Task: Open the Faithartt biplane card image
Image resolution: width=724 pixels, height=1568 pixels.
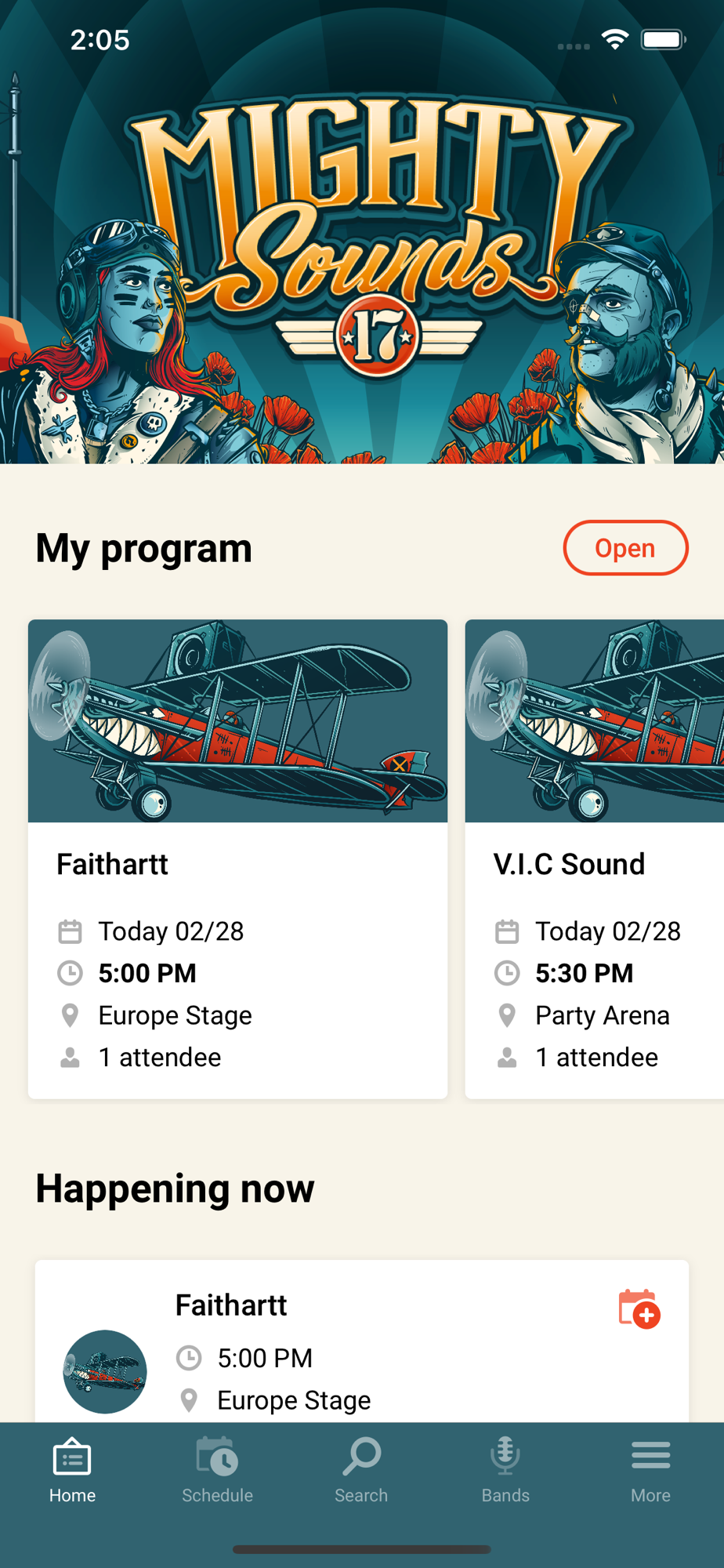Action: tap(237, 720)
